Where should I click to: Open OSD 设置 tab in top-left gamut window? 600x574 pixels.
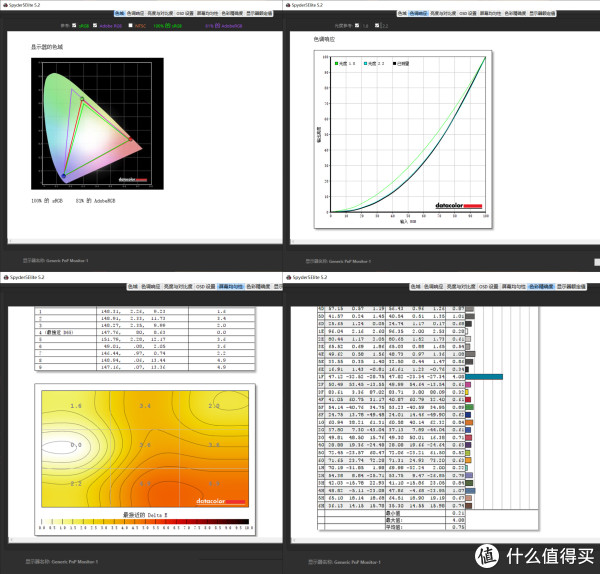coord(185,13)
